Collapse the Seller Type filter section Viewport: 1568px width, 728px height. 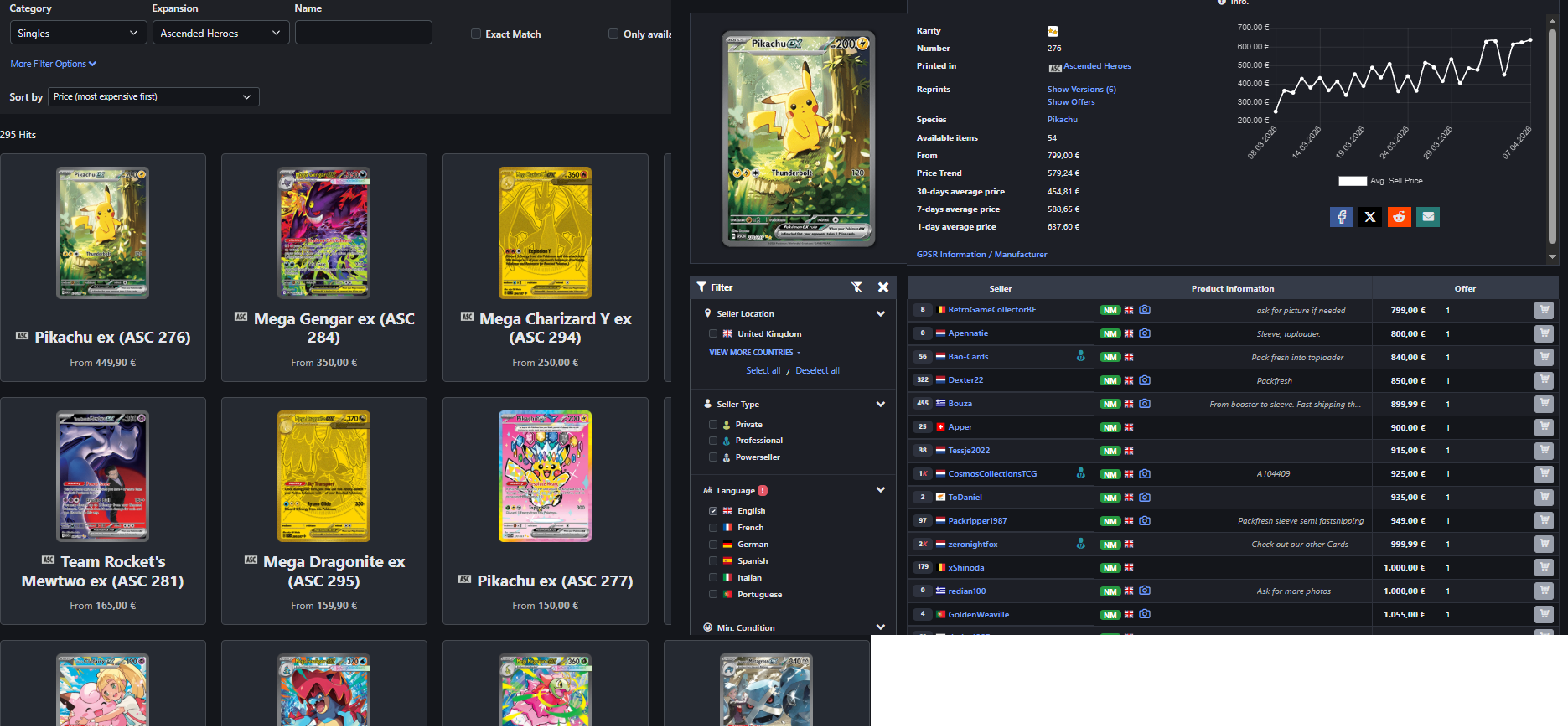click(x=881, y=405)
